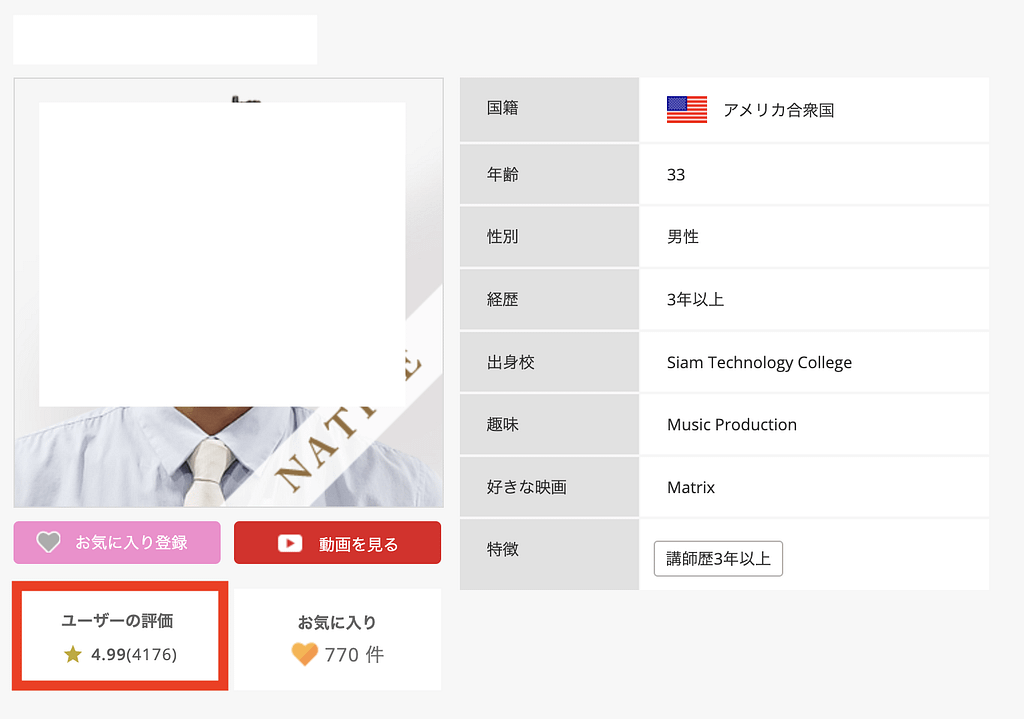
Task: Click the 特徴 row label
Action: coord(503,549)
